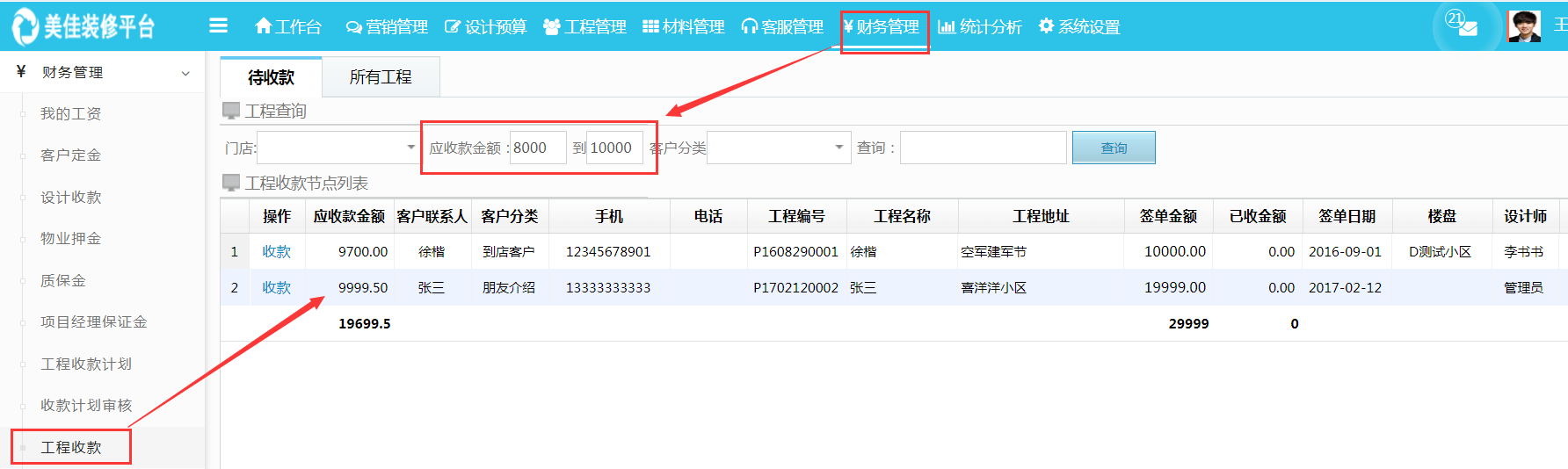
Task: Click the date 2016-09-01 cell
Action: [x=1345, y=251]
